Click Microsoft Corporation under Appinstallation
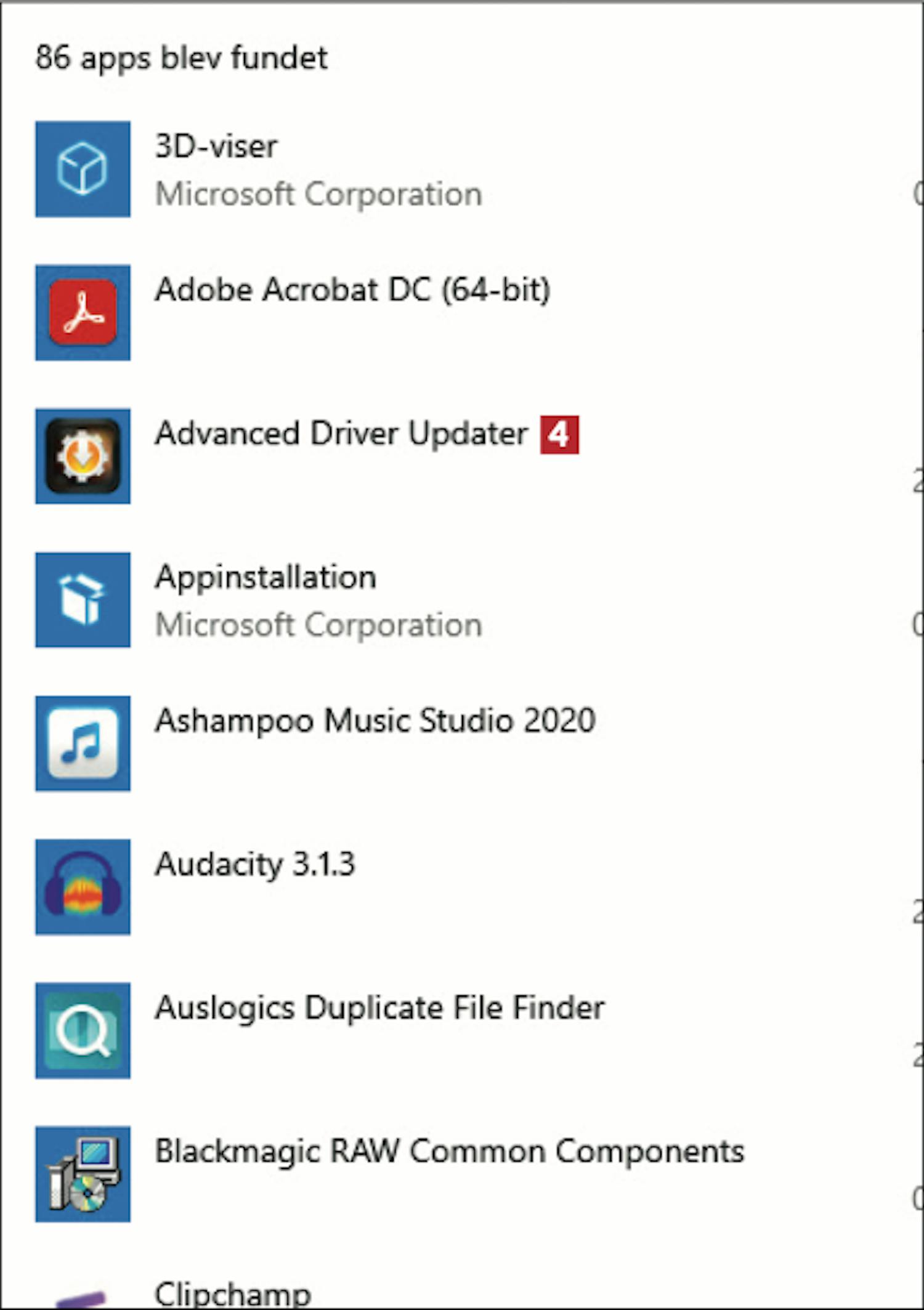 318,625
